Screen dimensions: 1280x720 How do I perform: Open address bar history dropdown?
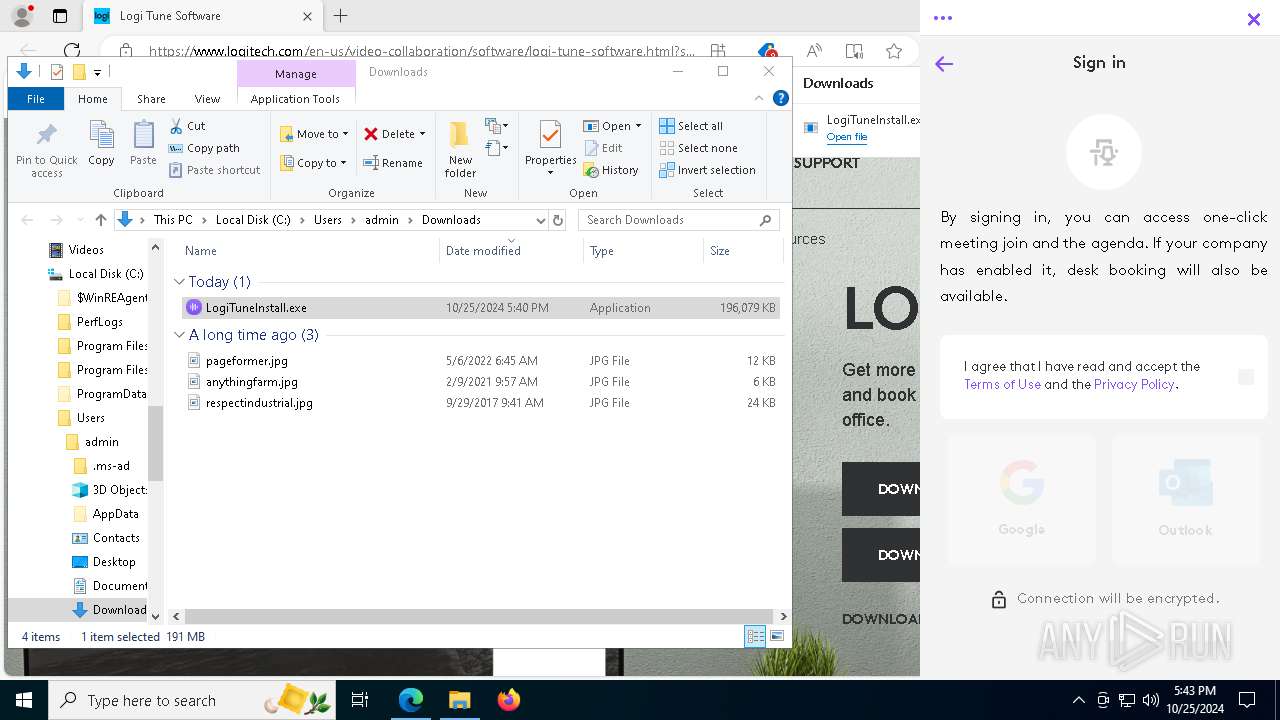pyautogui.click(x=540, y=220)
